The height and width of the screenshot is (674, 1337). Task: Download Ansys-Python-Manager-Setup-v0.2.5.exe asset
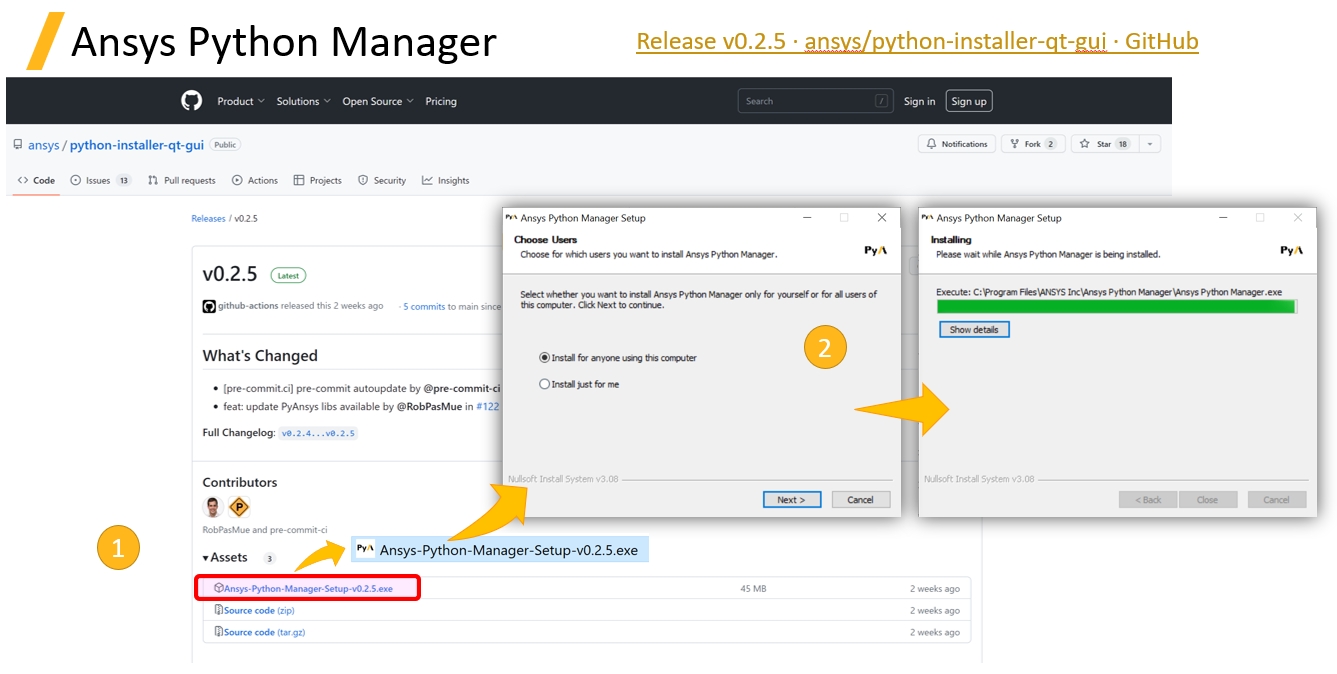[x=308, y=589]
